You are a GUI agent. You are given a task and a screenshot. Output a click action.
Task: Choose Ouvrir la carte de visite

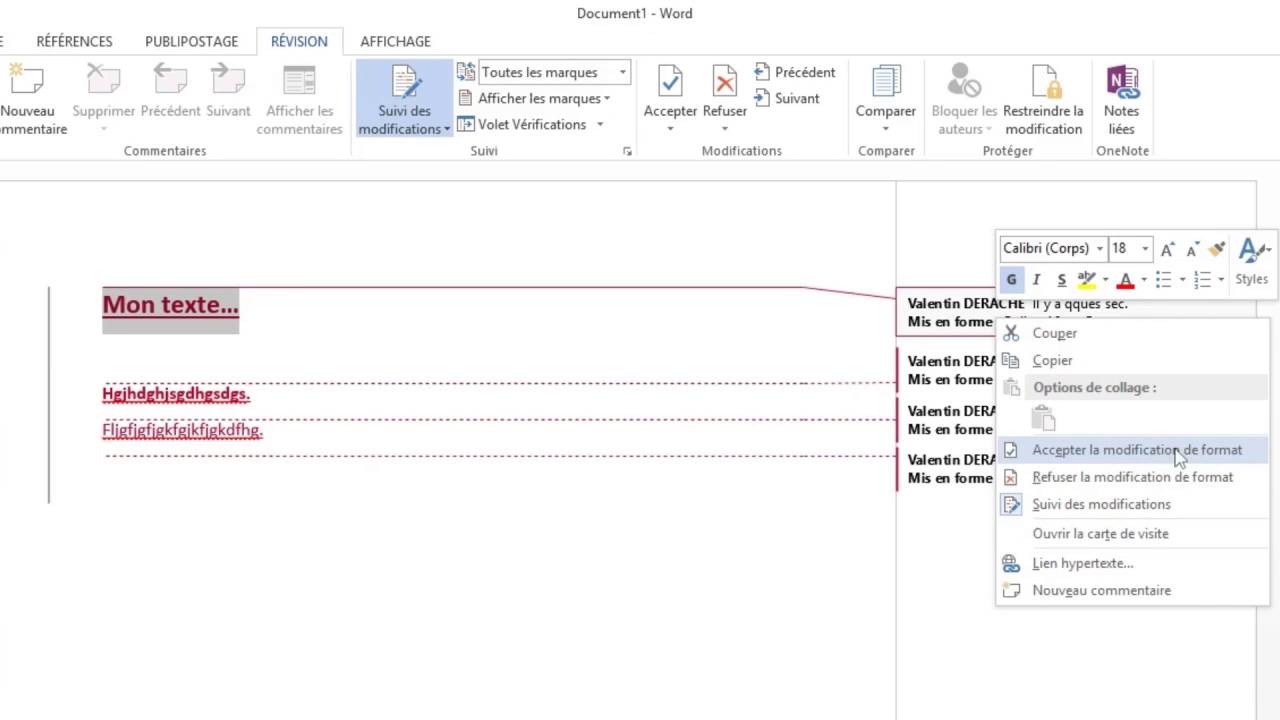(1133, 534)
